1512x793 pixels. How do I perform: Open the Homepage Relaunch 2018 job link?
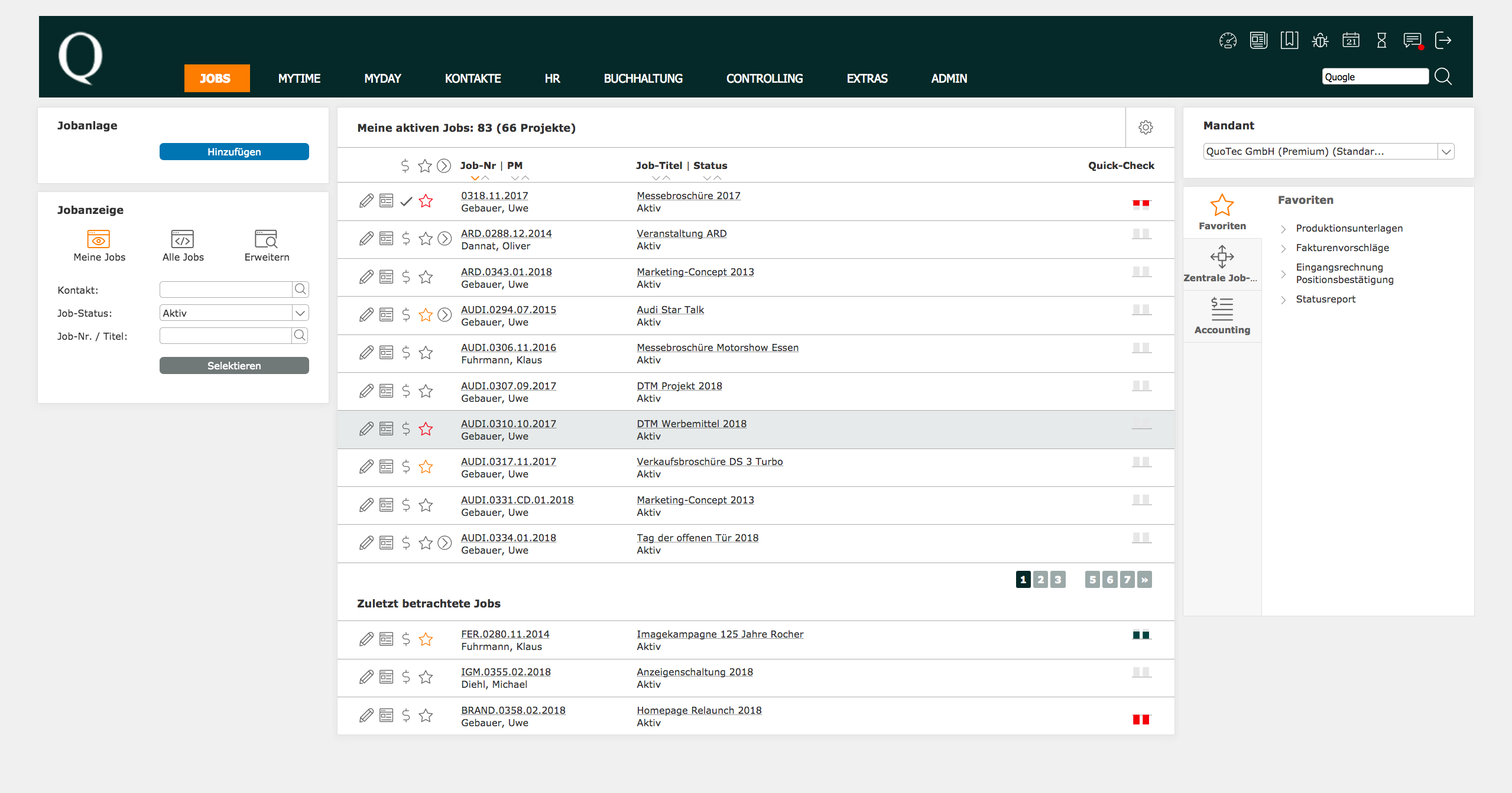699,710
